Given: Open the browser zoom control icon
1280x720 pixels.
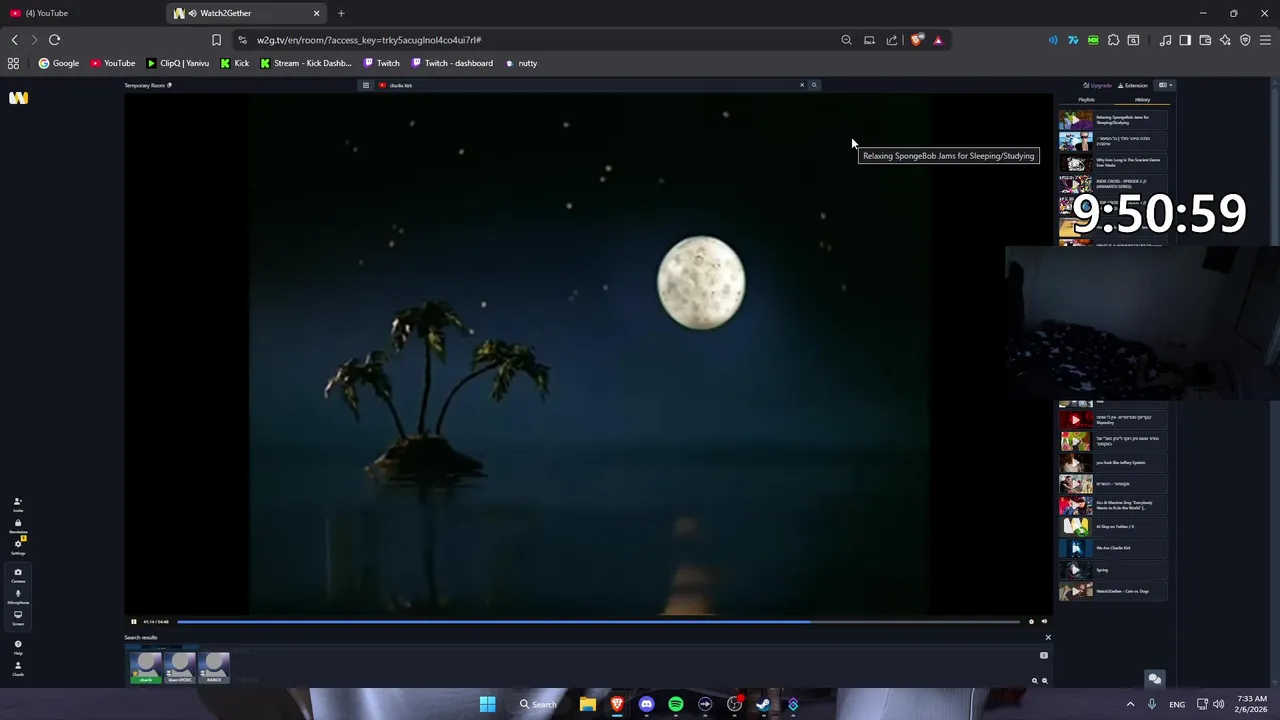Looking at the screenshot, I should click(846, 40).
